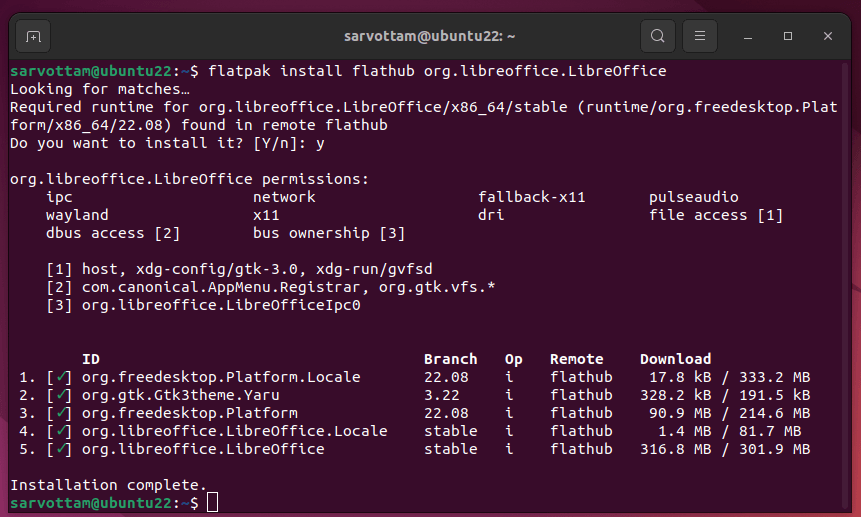
Task: Click branch '3.22' in the table
Action: [x=441, y=395]
